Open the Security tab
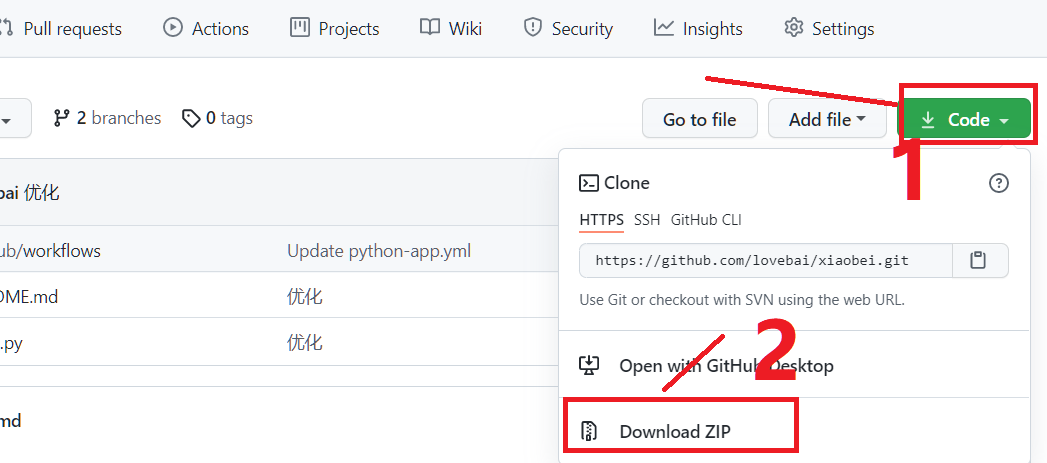The height and width of the screenshot is (463, 1047). tap(568, 29)
